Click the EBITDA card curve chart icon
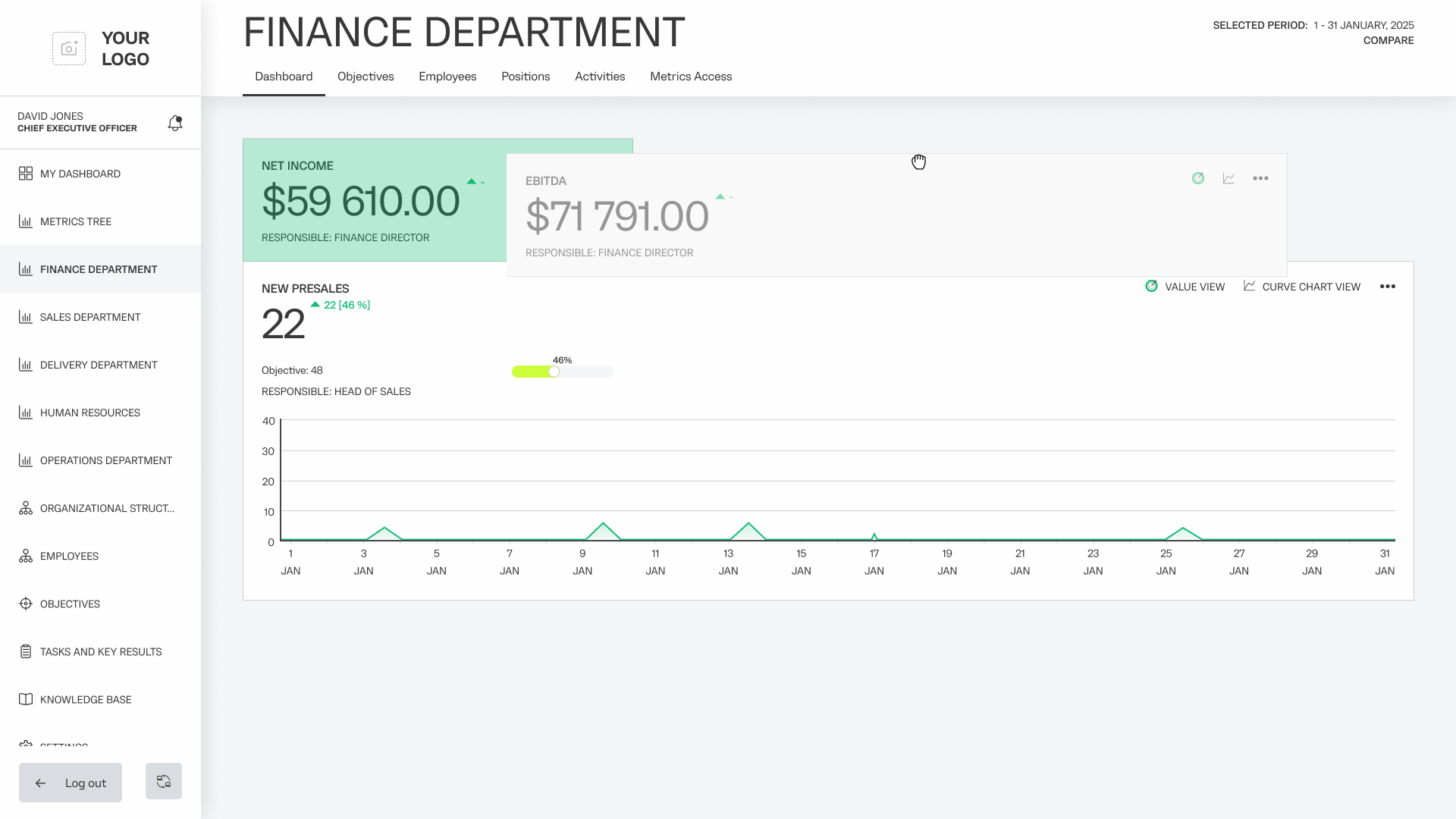This screenshot has width=1456, height=819. click(x=1228, y=178)
